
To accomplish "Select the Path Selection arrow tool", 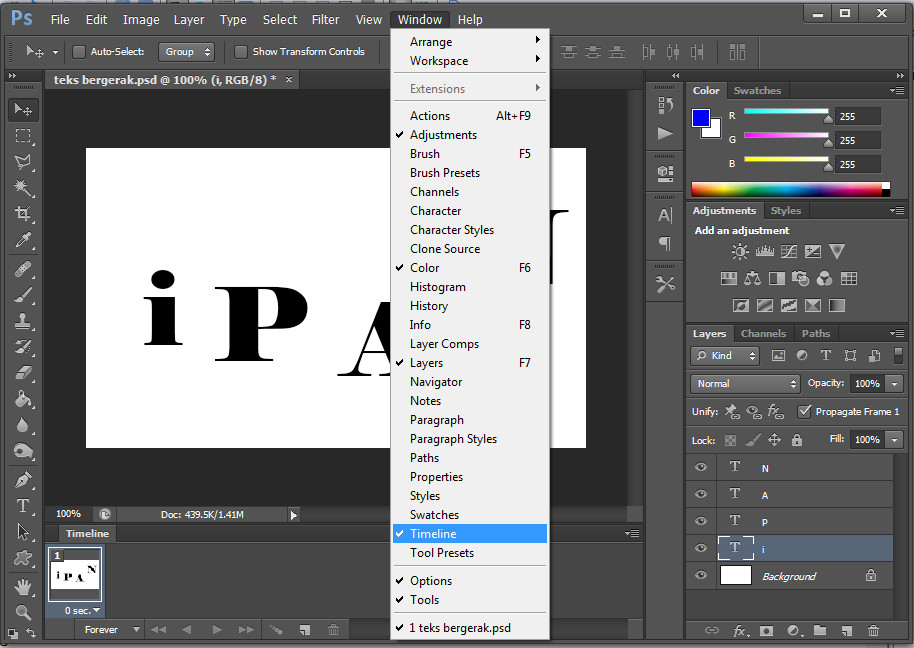I will click(x=23, y=531).
